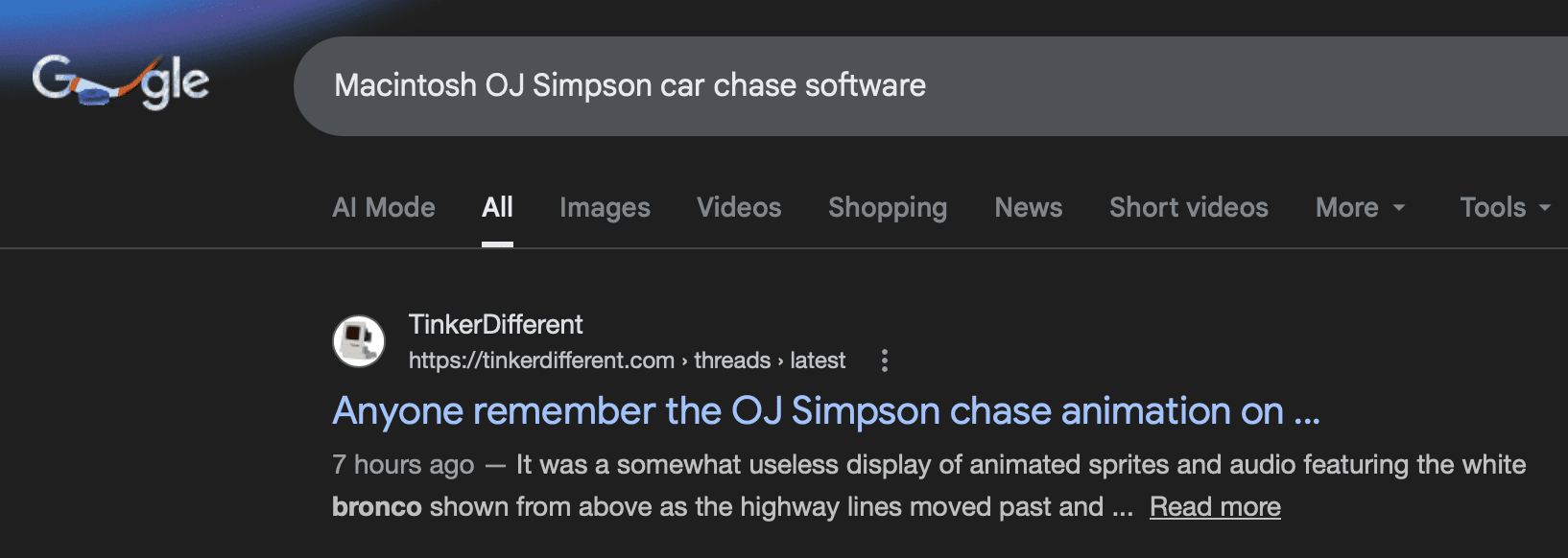Open TinkerDifferent result options three-dot menu
Screen dimensions: 1568x558
coord(884,360)
